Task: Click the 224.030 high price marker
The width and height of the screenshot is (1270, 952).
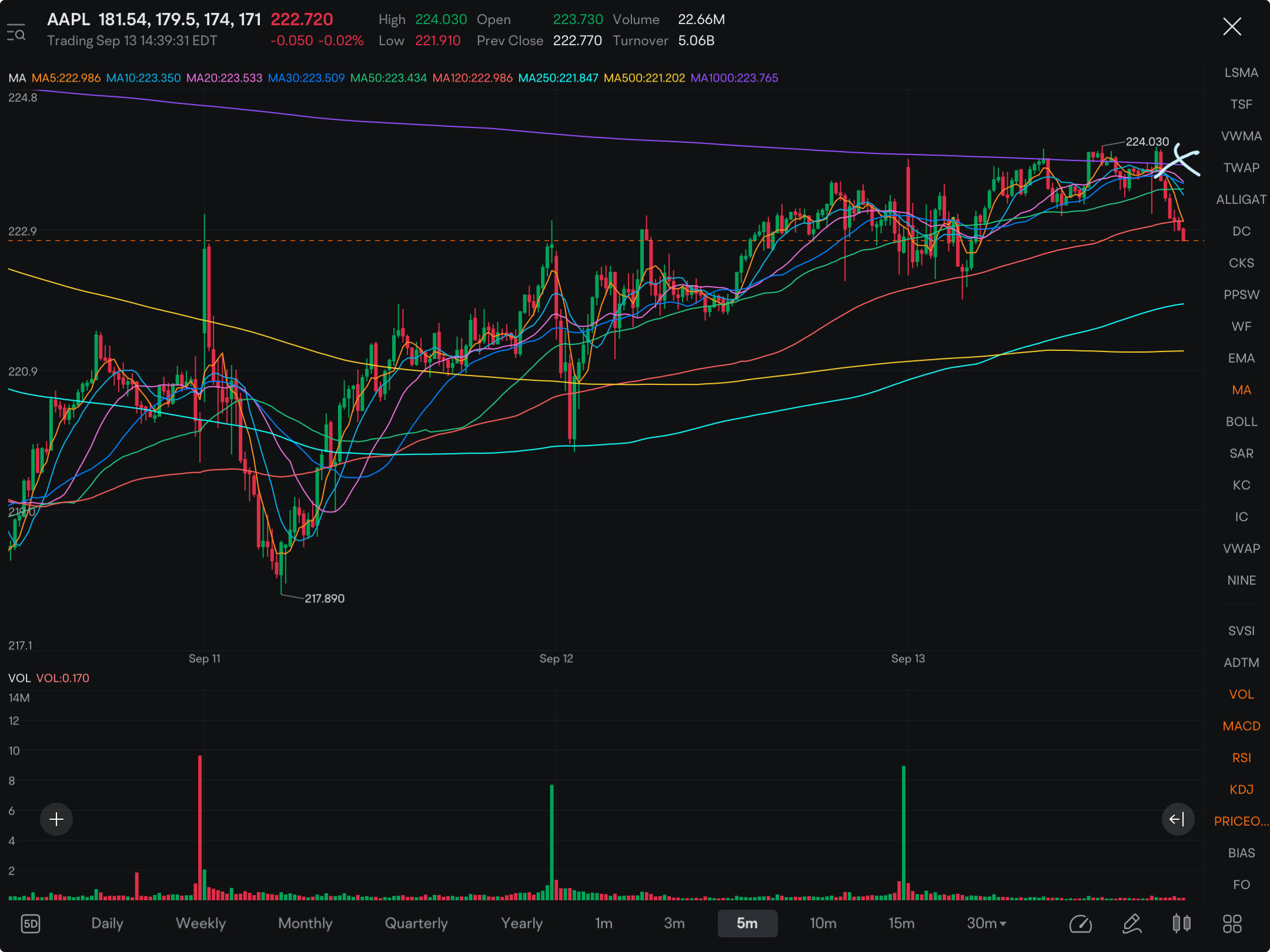Action: [x=1147, y=142]
